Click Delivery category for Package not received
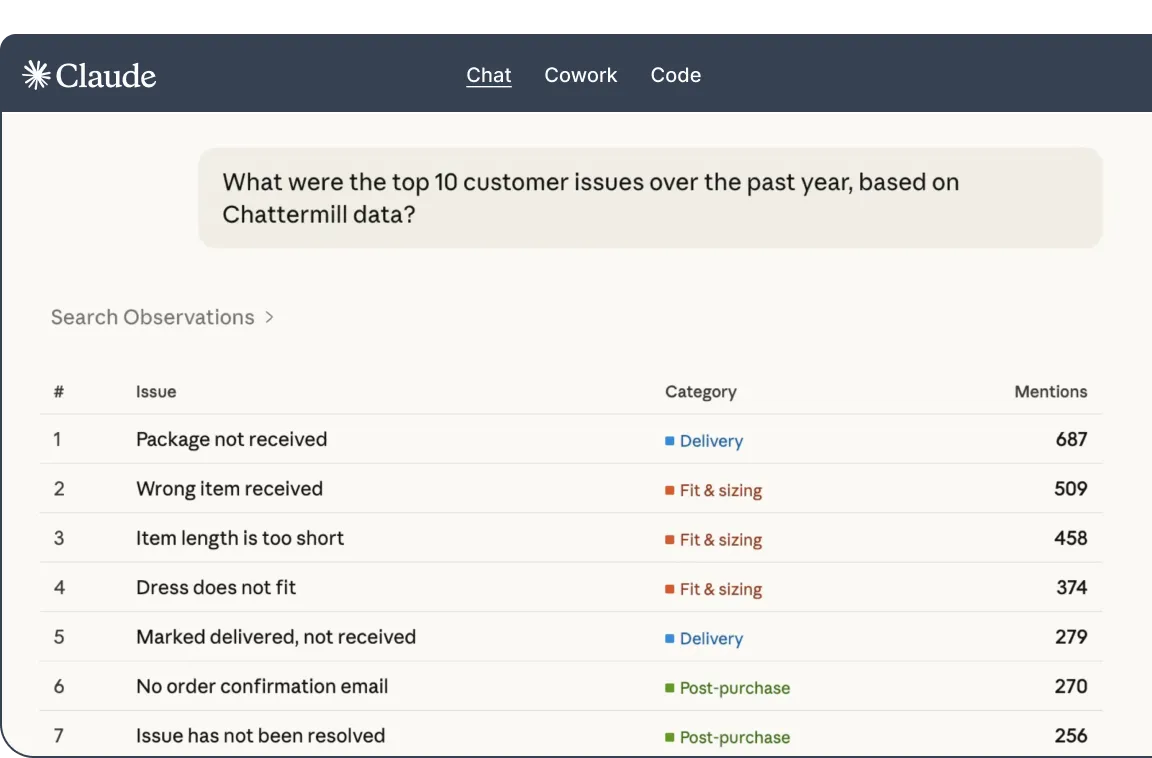This screenshot has height=758, width=1152. pyautogui.click(x=711, y=441)
